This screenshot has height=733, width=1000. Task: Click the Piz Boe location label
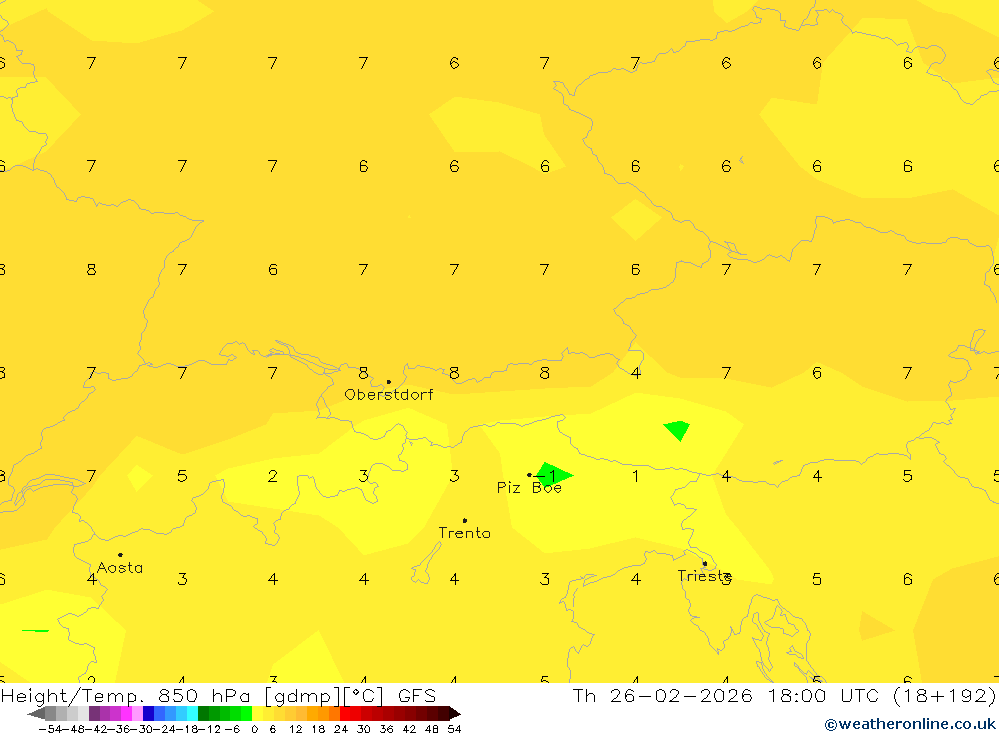[x=529, y=488]
